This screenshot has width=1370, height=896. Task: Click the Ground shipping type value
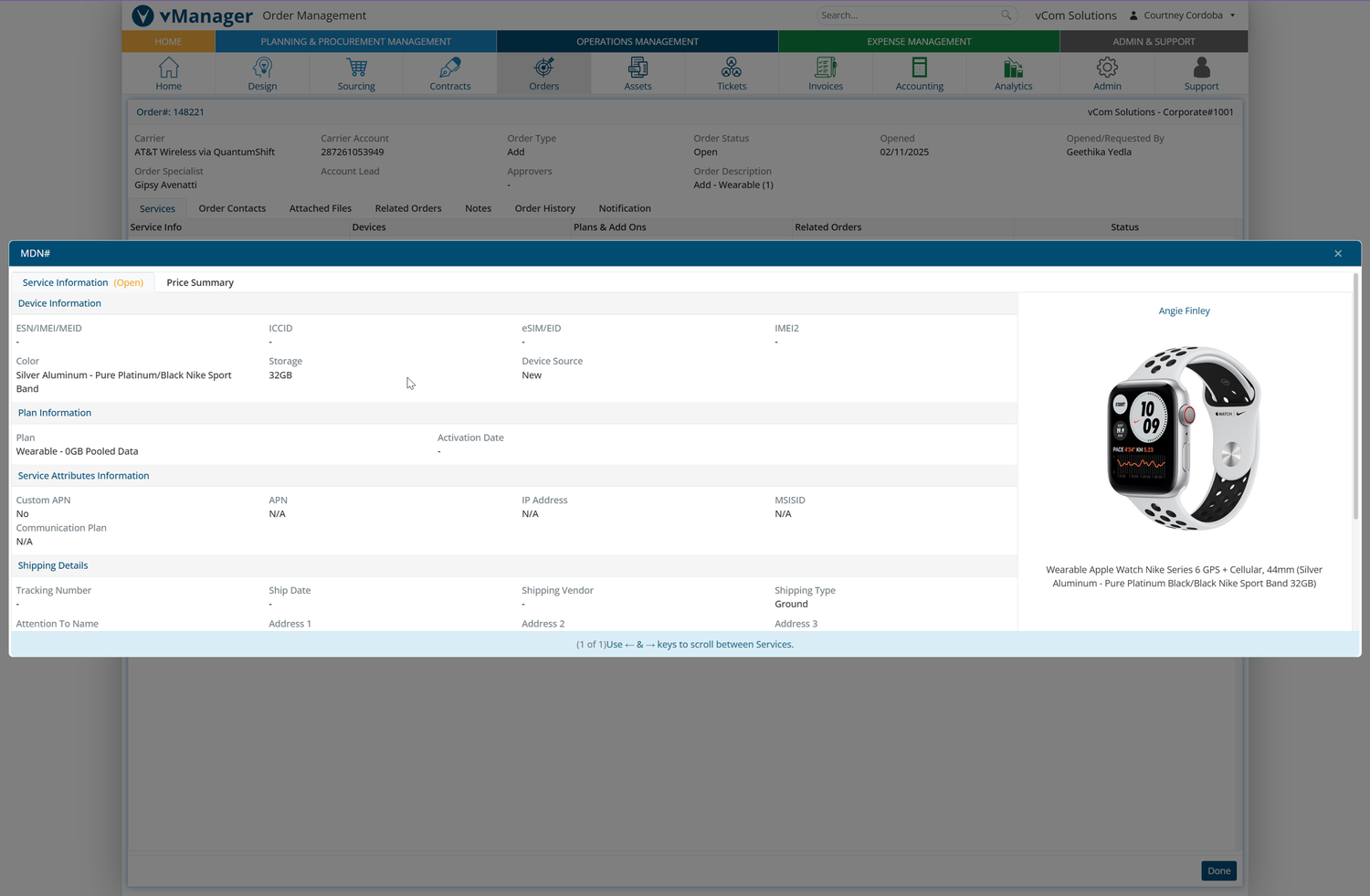[x=791, y=604]
